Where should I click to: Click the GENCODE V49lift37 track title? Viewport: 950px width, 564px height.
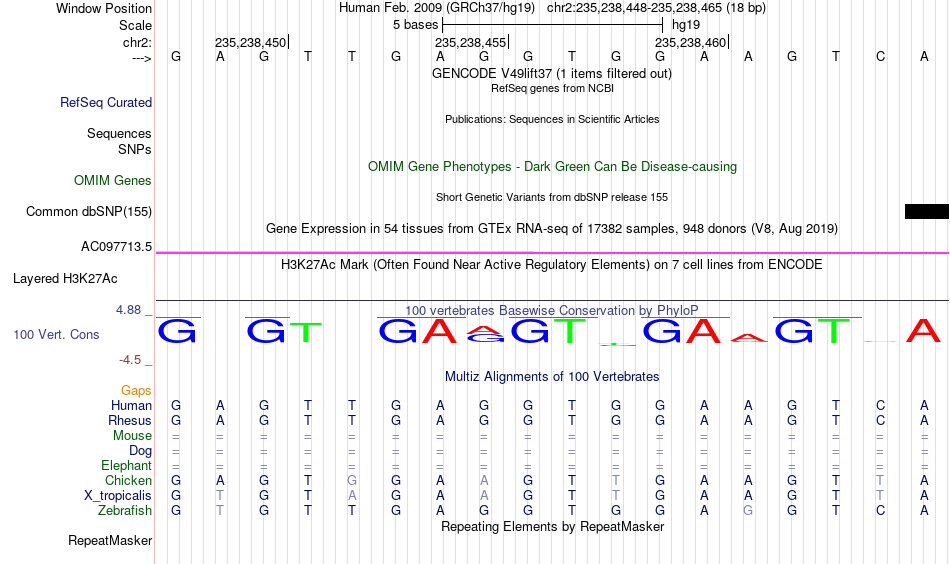[552, 74]
